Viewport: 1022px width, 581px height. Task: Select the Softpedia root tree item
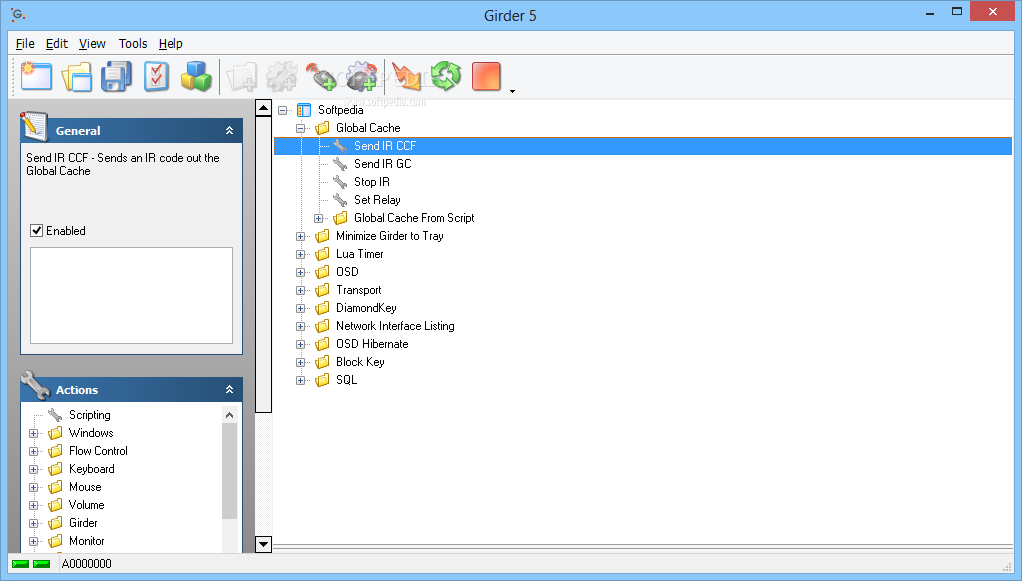click(x=340, y=110)
